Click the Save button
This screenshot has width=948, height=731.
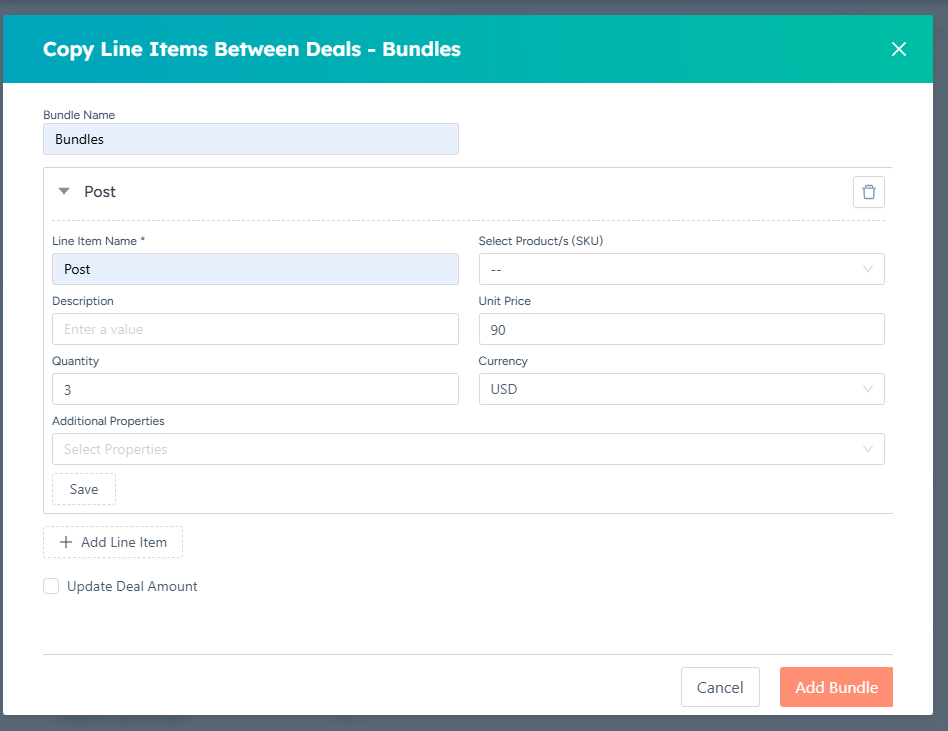click(x=83, y=489)
